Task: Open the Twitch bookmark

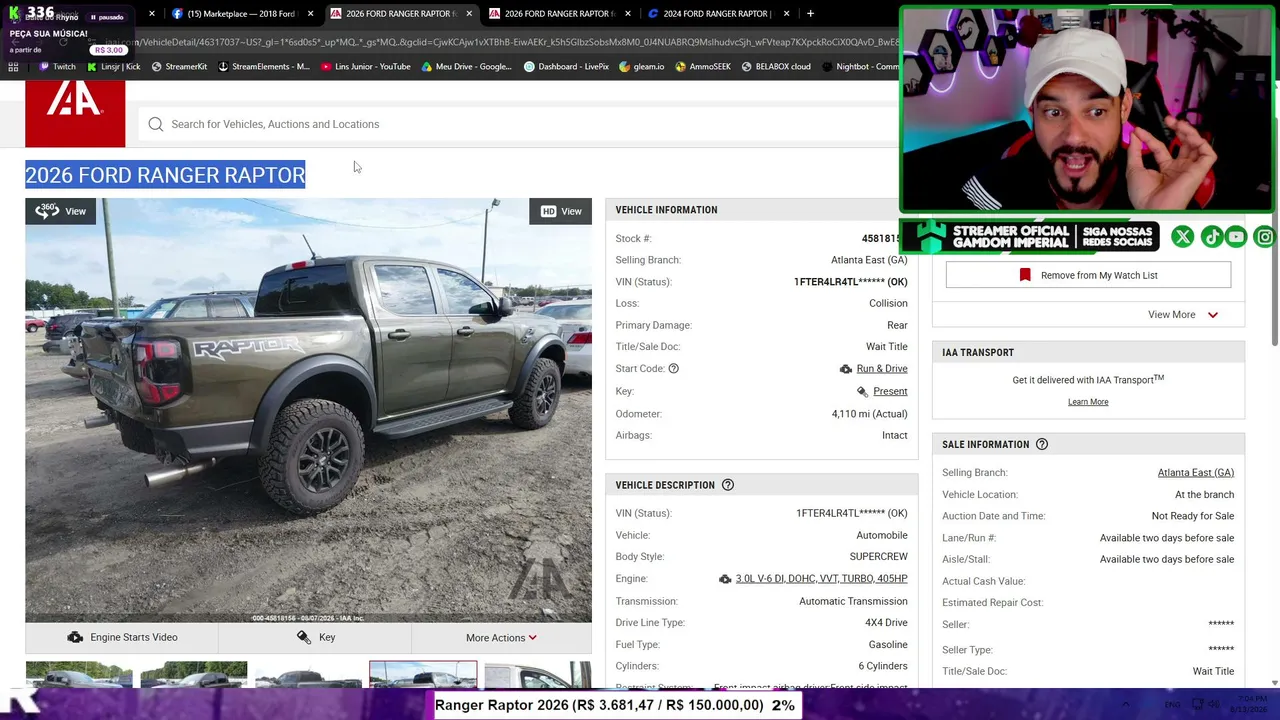Action: click(57, 67)
